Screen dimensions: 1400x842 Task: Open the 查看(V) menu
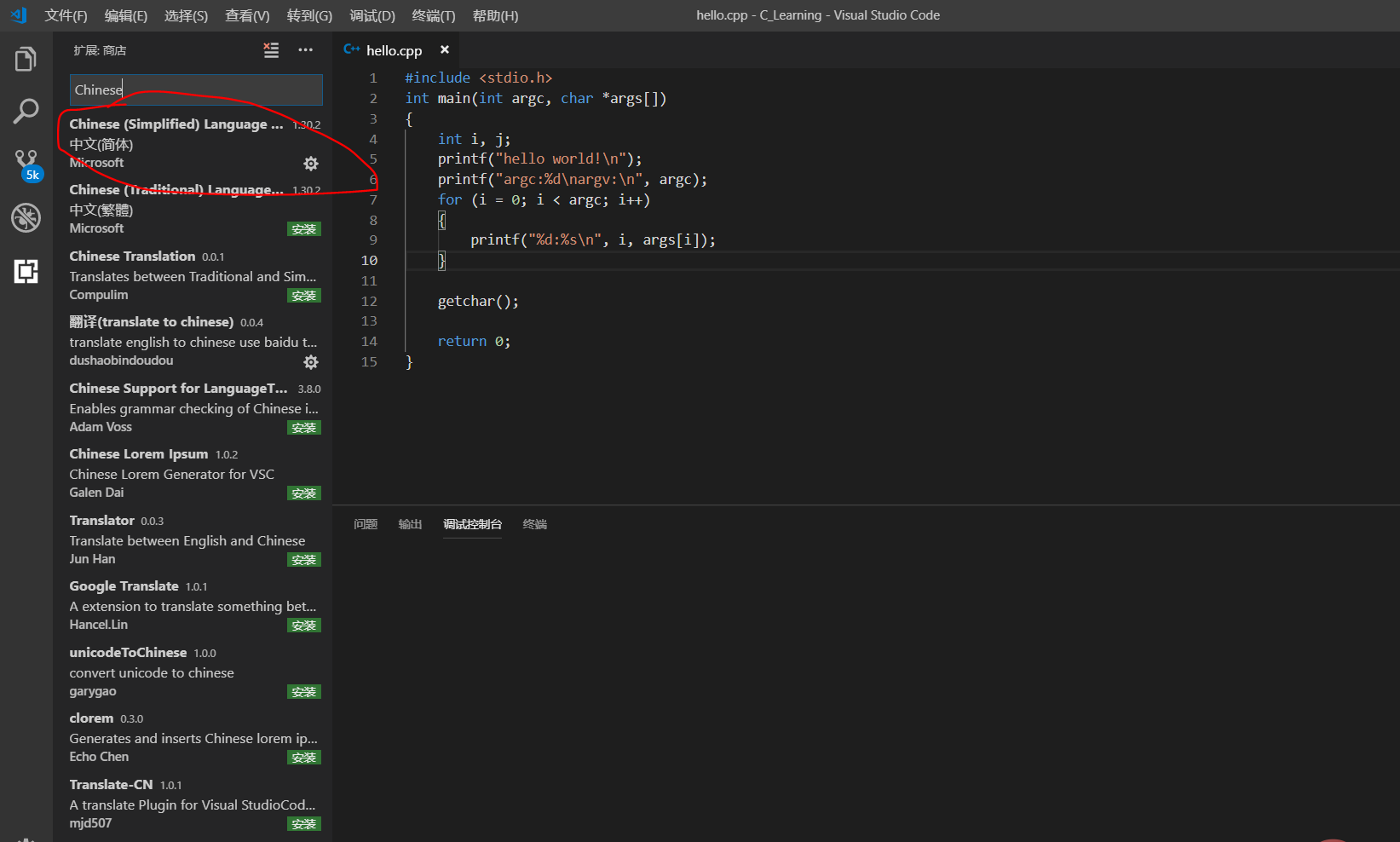pyautogui.click(x=247, y=15)
